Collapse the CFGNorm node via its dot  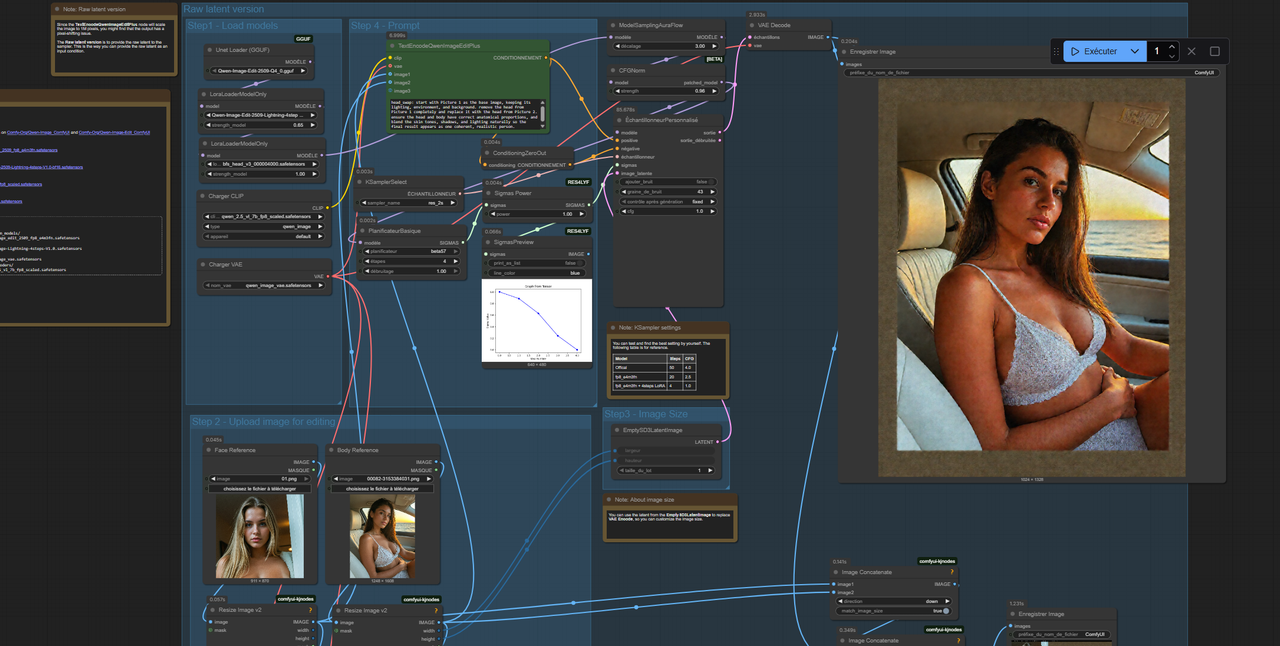coord(613,71)
